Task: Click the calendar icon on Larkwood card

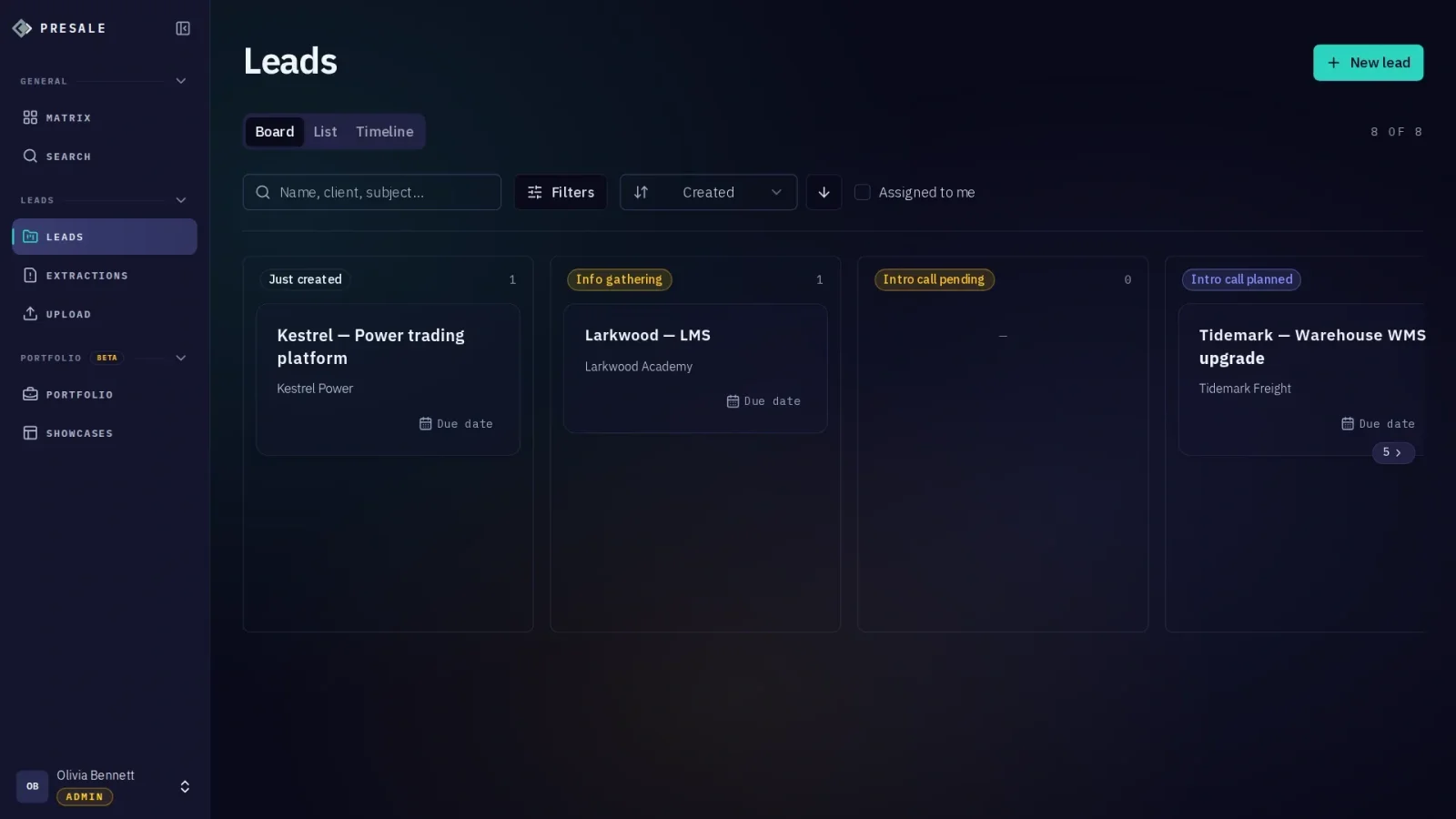Action: click(733, 401)
